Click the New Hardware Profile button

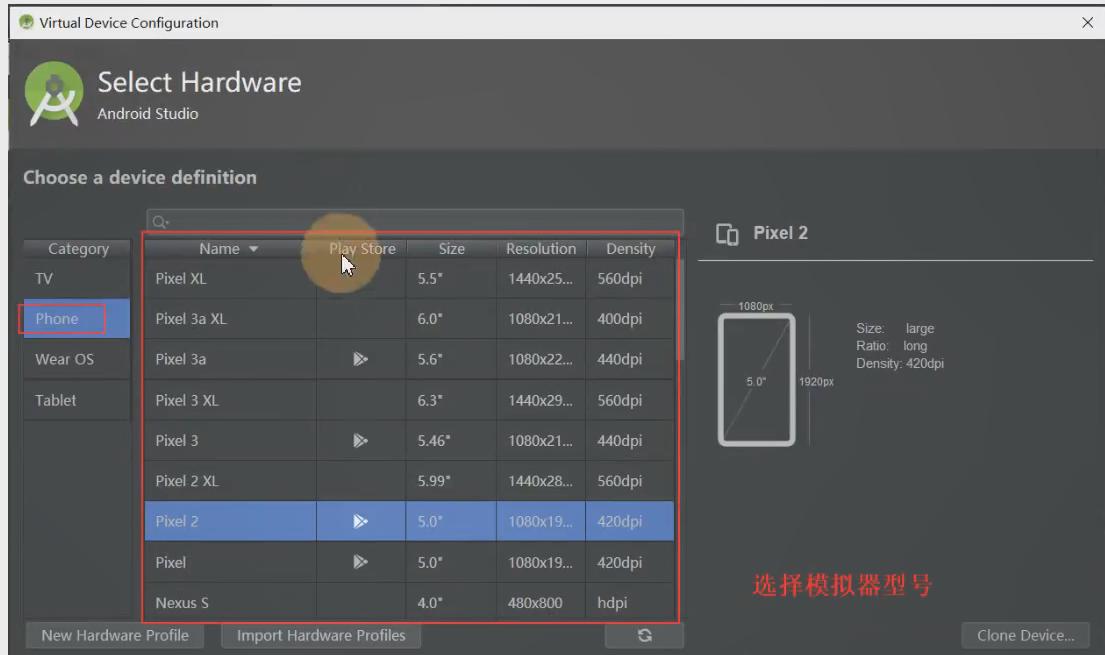[x=114, y=635]
